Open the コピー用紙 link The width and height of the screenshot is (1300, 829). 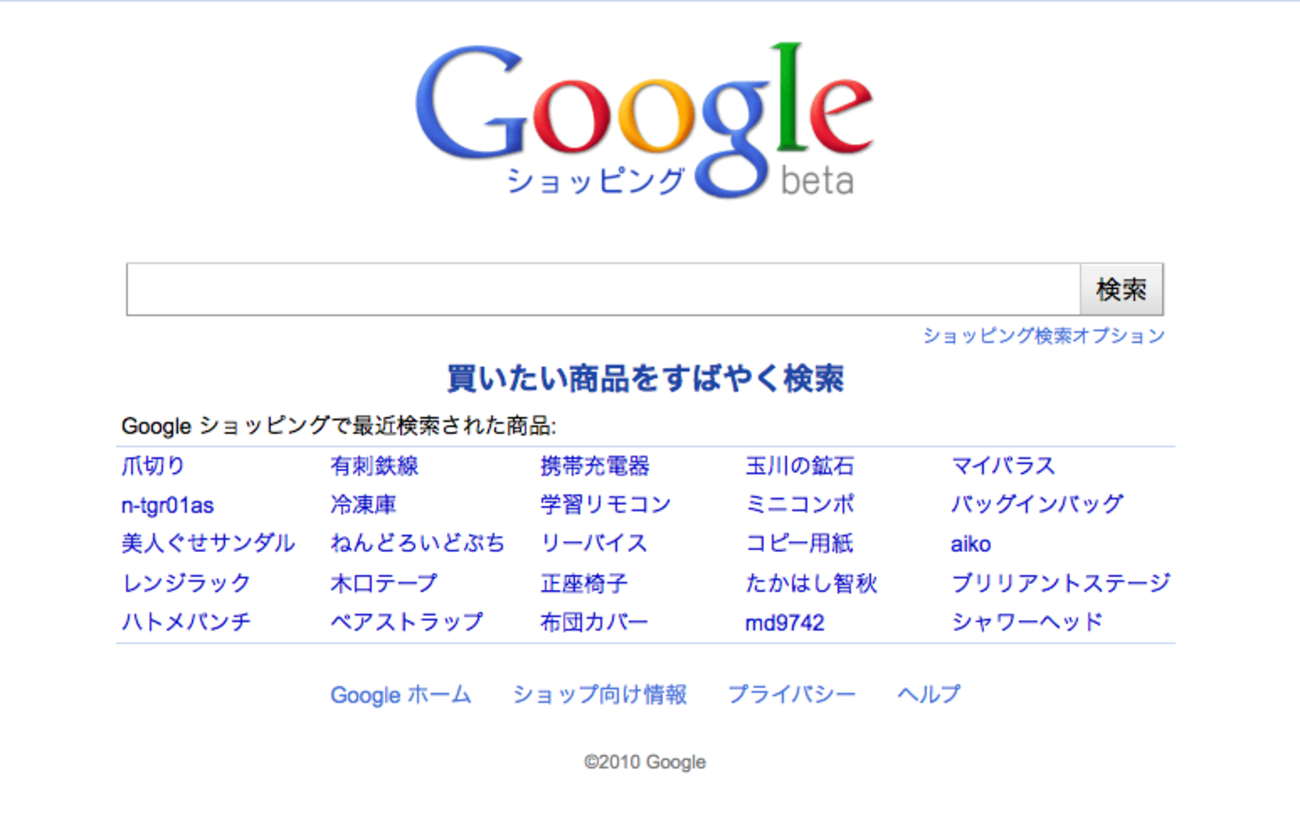[x=800, y=544]
